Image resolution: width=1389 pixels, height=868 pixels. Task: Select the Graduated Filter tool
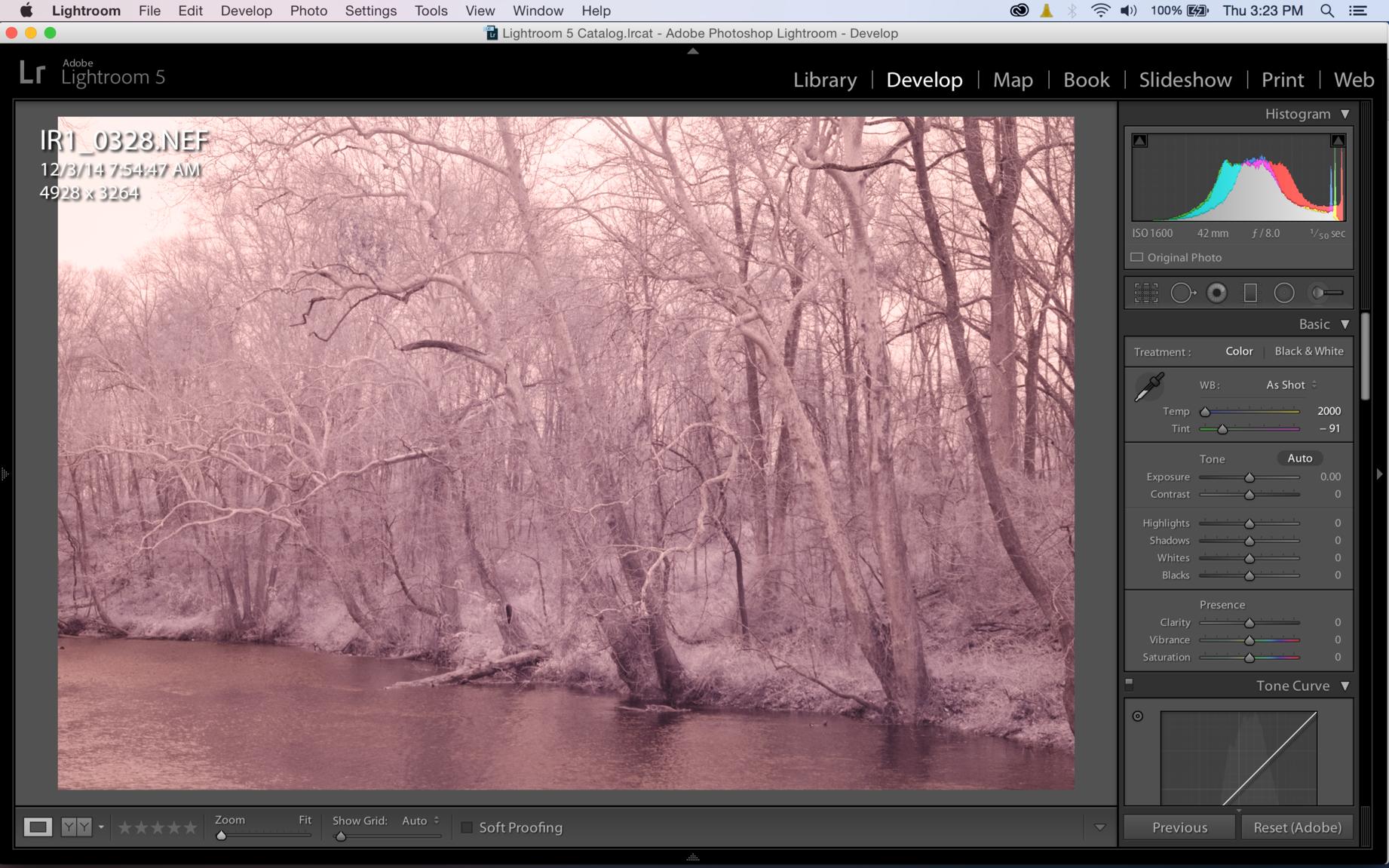pos(1250,293)
